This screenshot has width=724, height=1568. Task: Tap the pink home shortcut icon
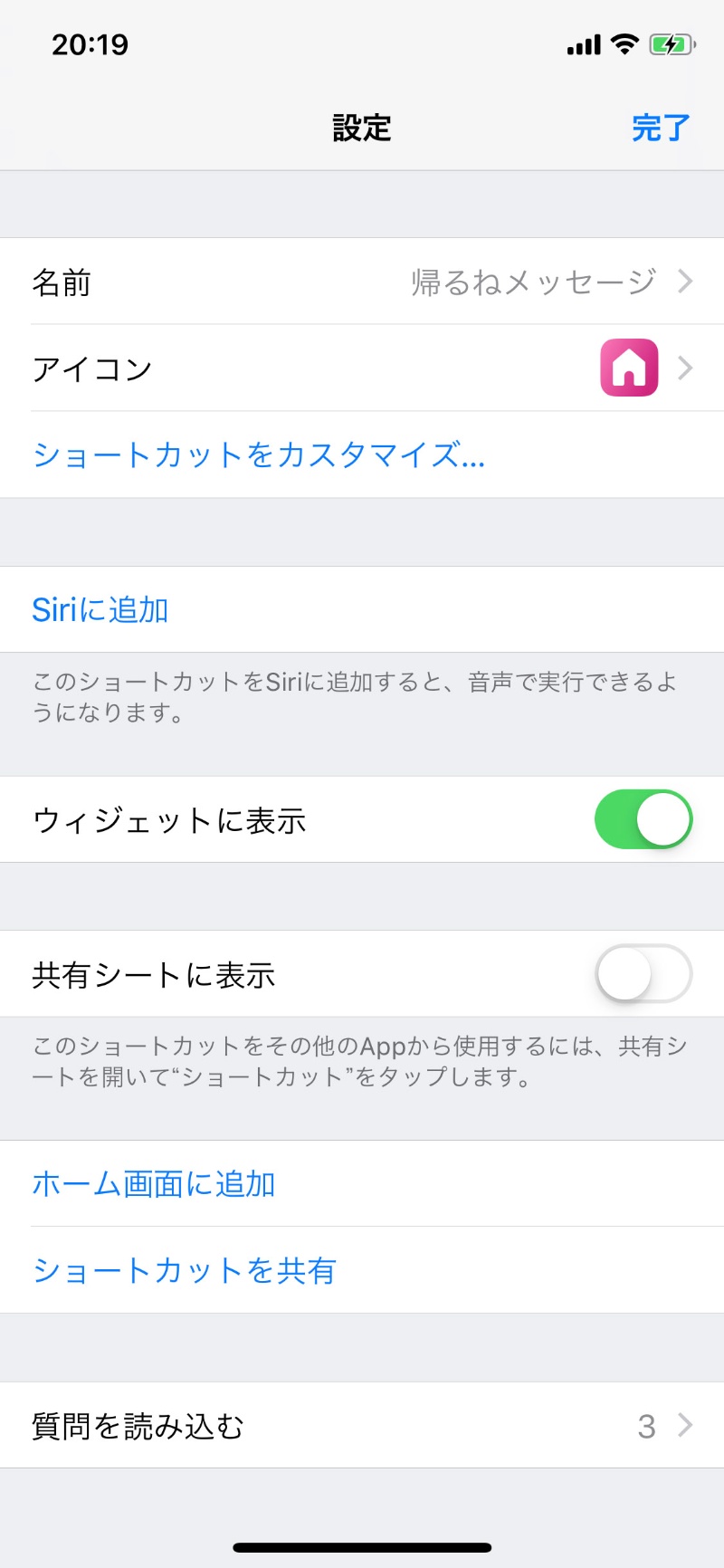629,368
